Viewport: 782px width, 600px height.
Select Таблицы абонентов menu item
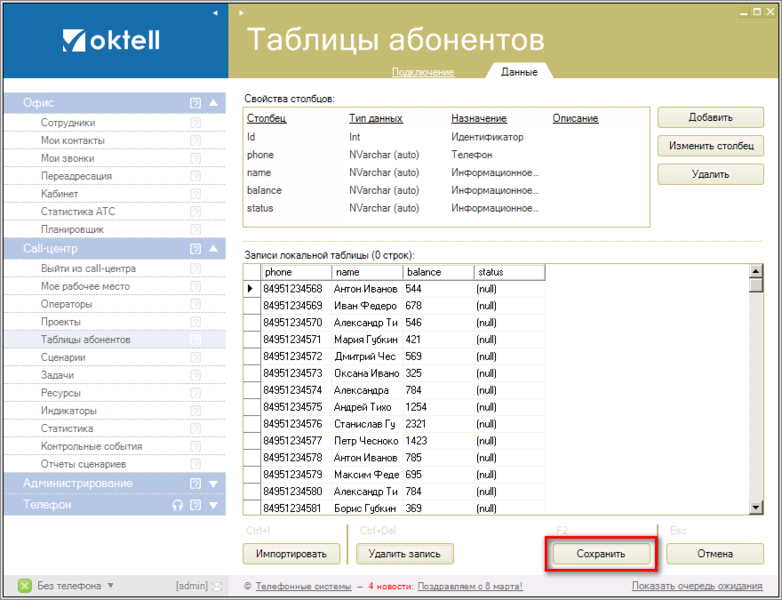coord(86,340)
